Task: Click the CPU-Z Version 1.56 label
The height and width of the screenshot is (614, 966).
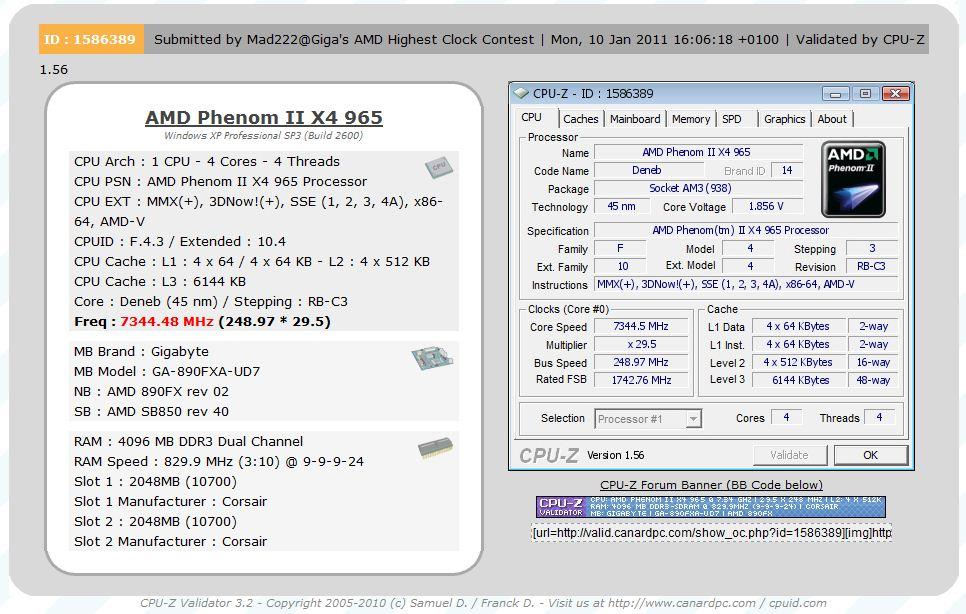Action: [x=615, y=455]
